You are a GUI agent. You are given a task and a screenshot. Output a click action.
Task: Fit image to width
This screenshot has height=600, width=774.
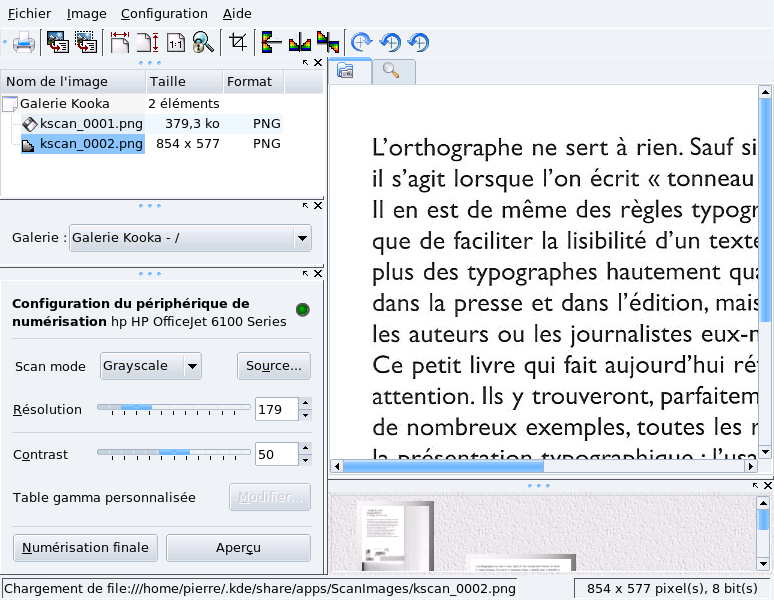tap(119, 42)
